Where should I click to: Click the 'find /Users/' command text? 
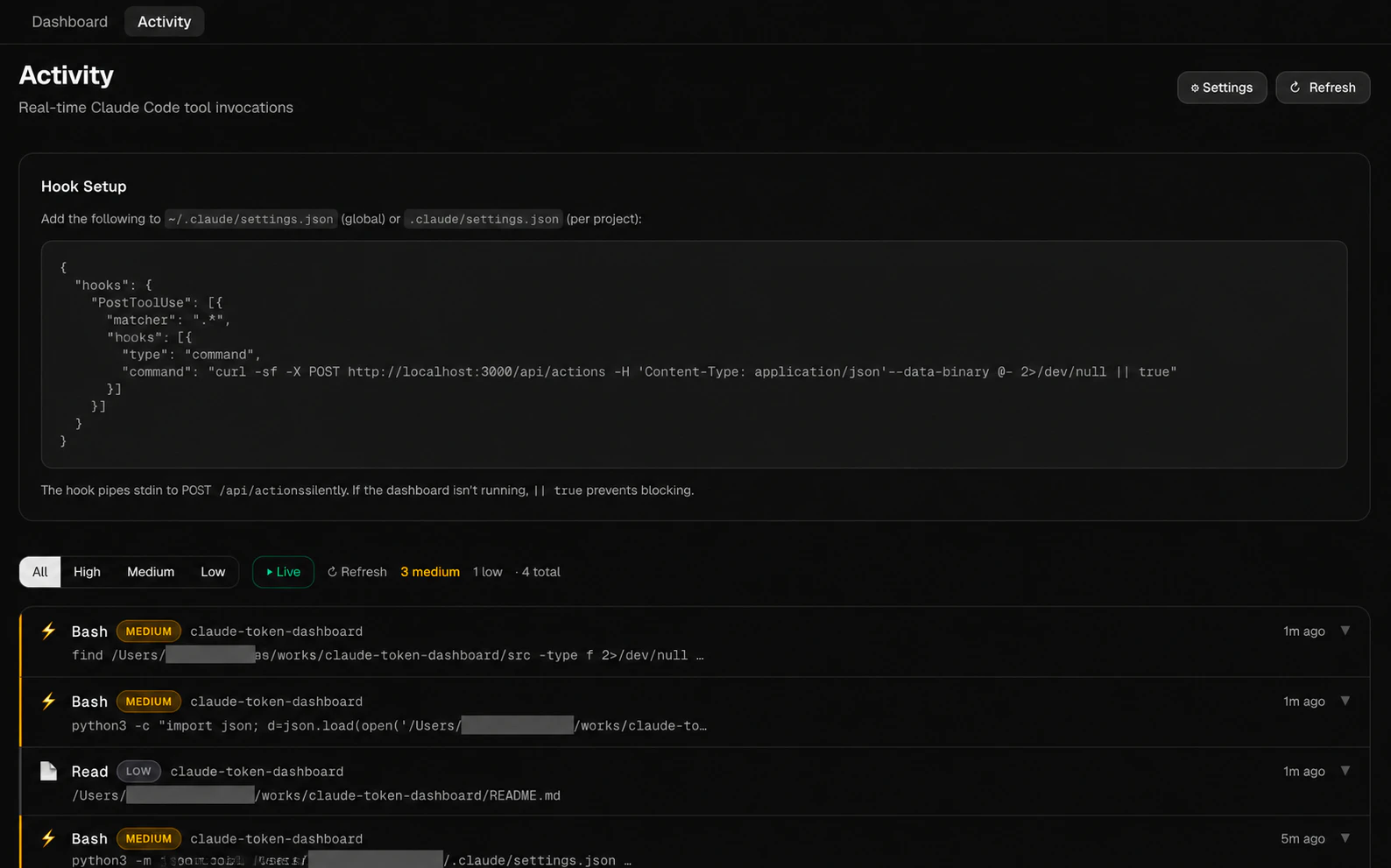point(387,655)
